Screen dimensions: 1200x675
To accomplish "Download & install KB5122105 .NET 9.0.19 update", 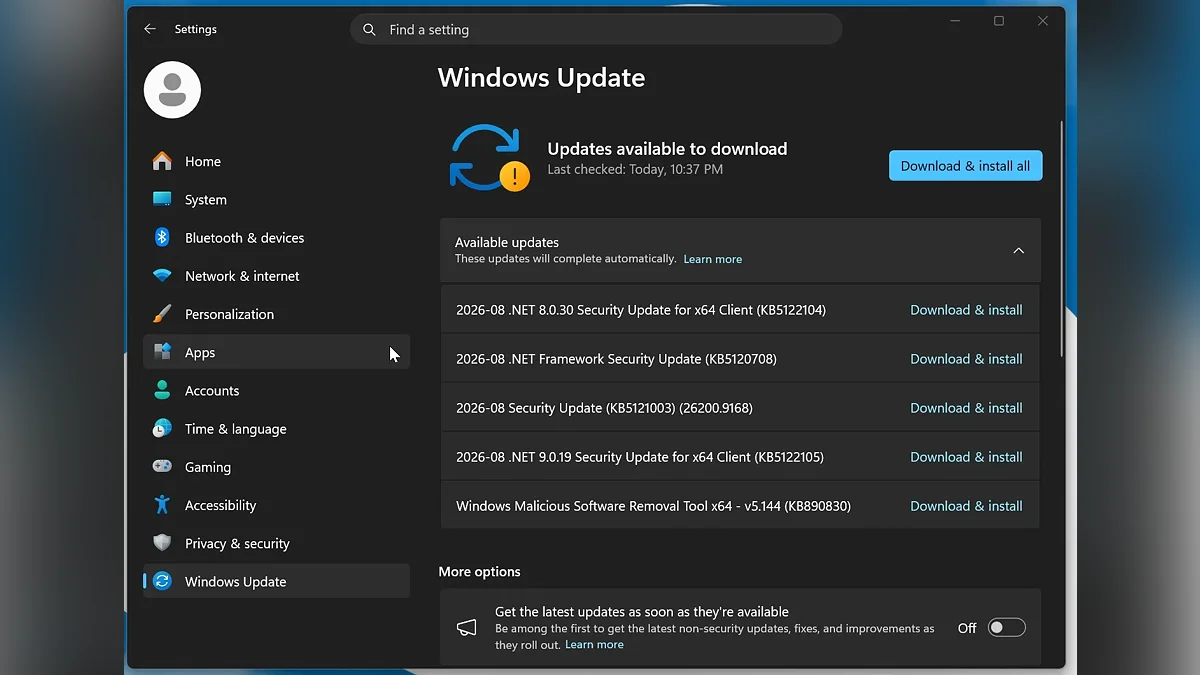I will [966, 457].
